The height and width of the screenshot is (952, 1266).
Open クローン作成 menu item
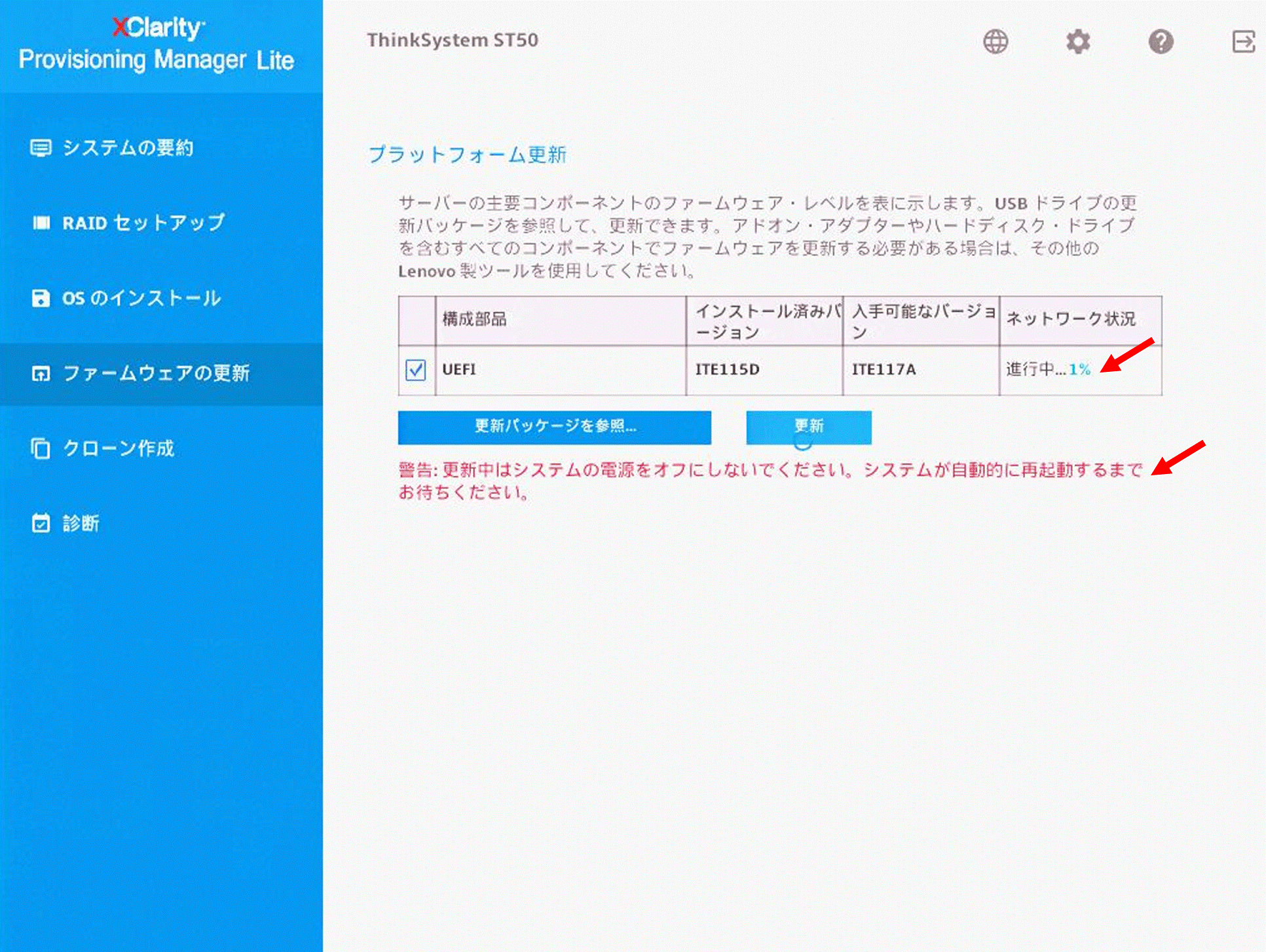pos(161,449)
